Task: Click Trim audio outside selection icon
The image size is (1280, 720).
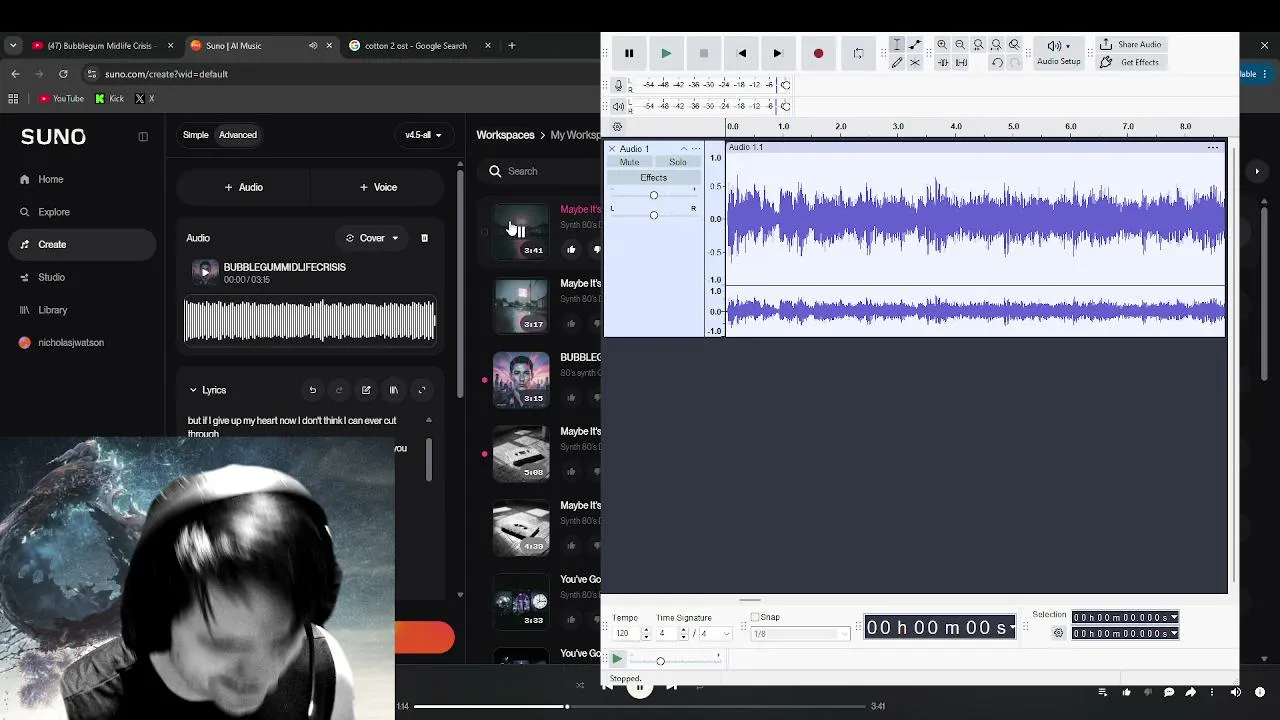Action: [x=942, y=63]
